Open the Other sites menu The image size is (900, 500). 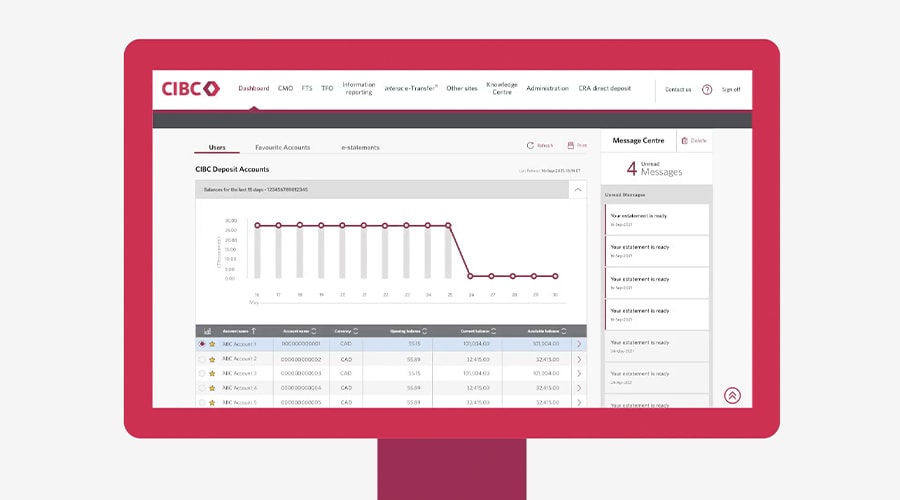pyautogui.click(x=462, y=88)
